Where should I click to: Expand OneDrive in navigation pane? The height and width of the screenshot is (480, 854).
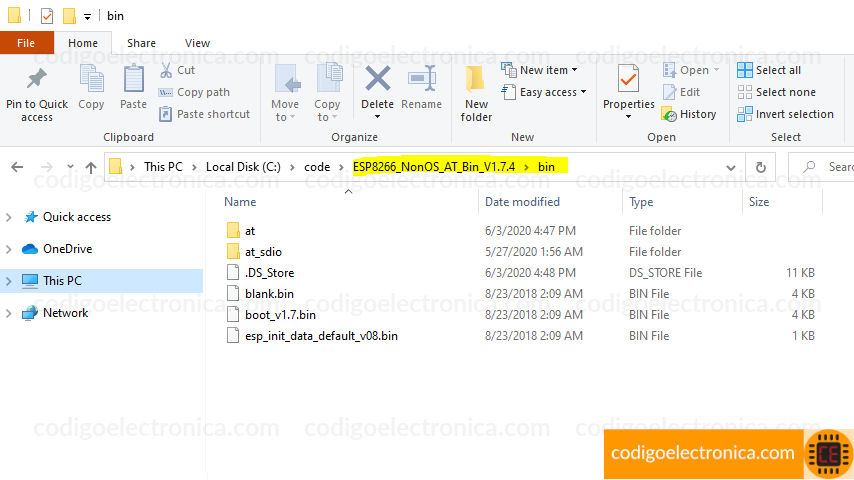tap(9, 250)
